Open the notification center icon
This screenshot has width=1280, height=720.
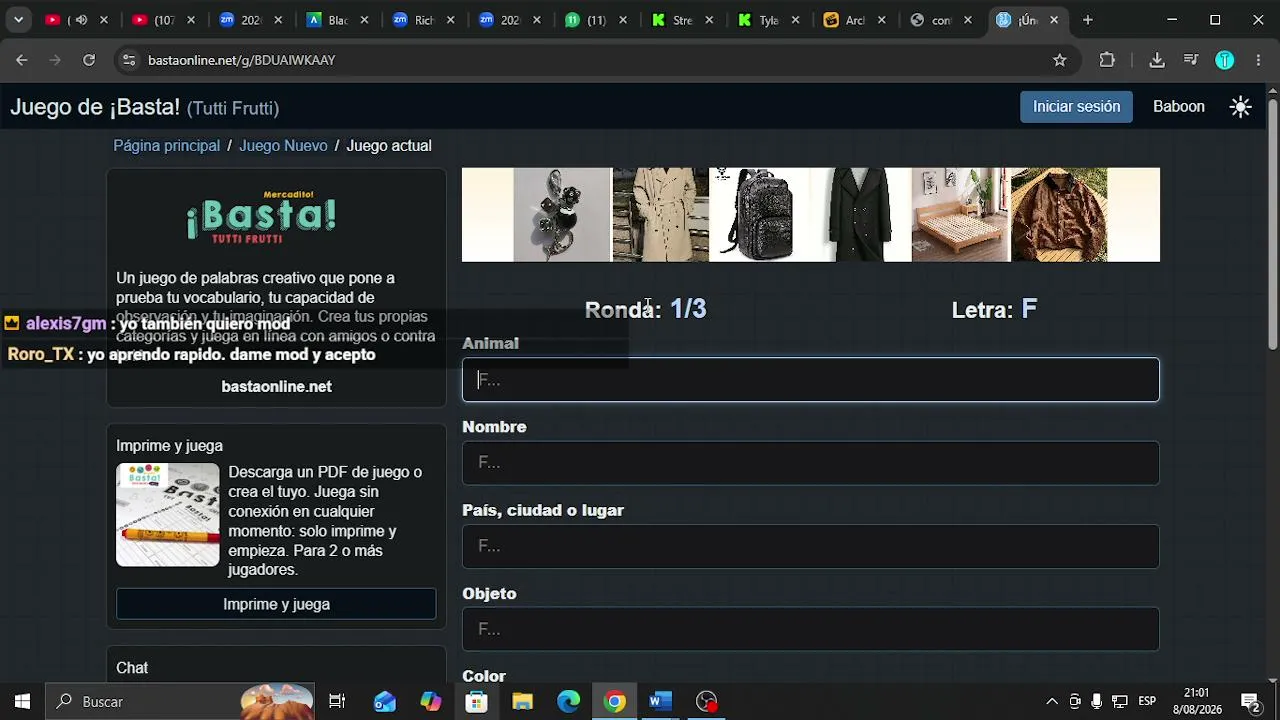click(x=1250, y=701)
